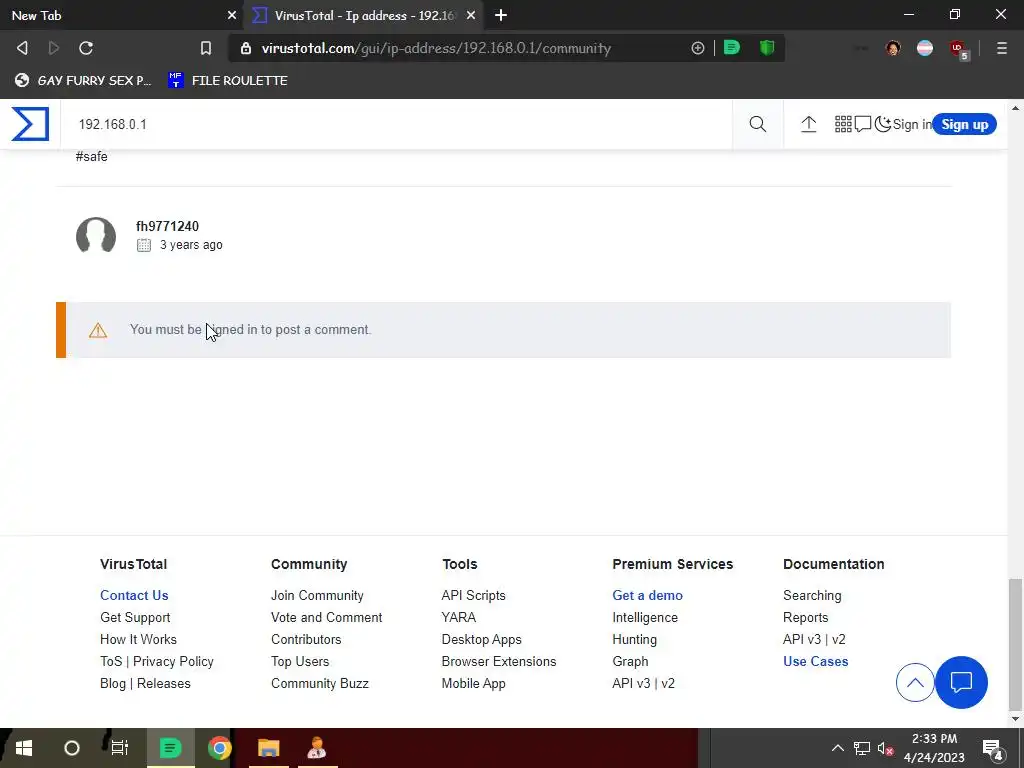Open the Community Buzz footer link
The image size is (1024, 768).
319,683
